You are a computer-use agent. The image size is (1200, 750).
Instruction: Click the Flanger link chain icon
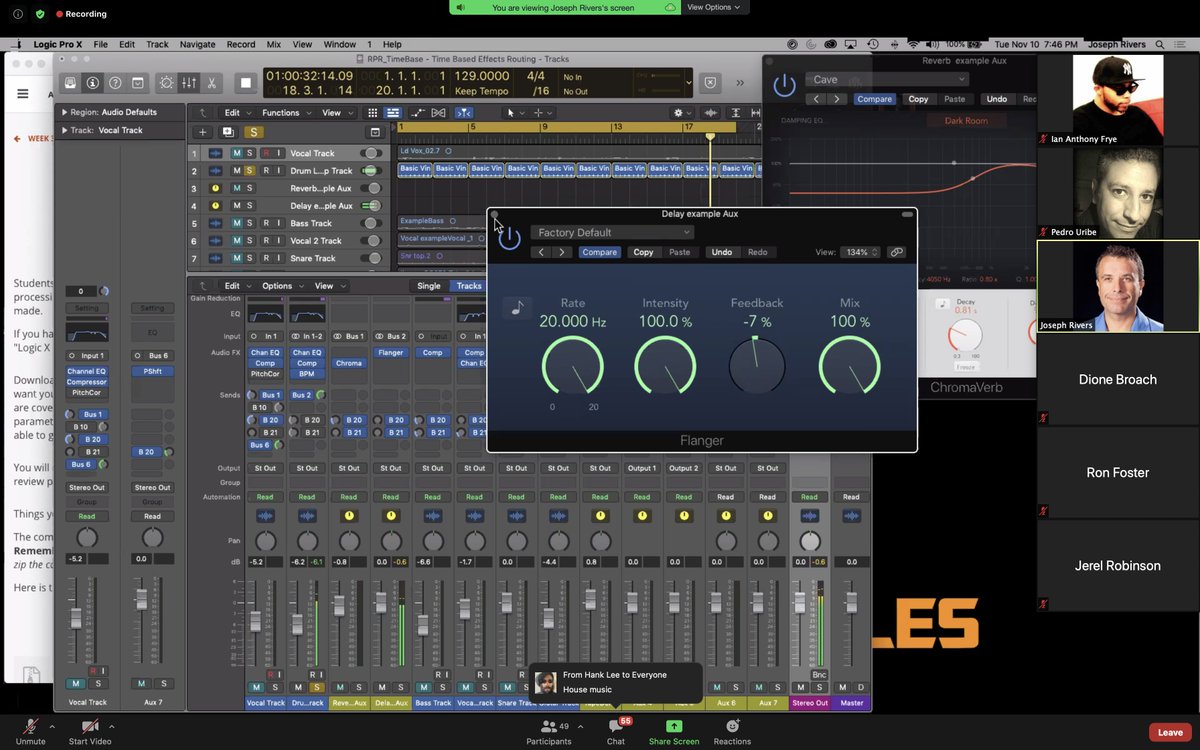coord(896,252)
